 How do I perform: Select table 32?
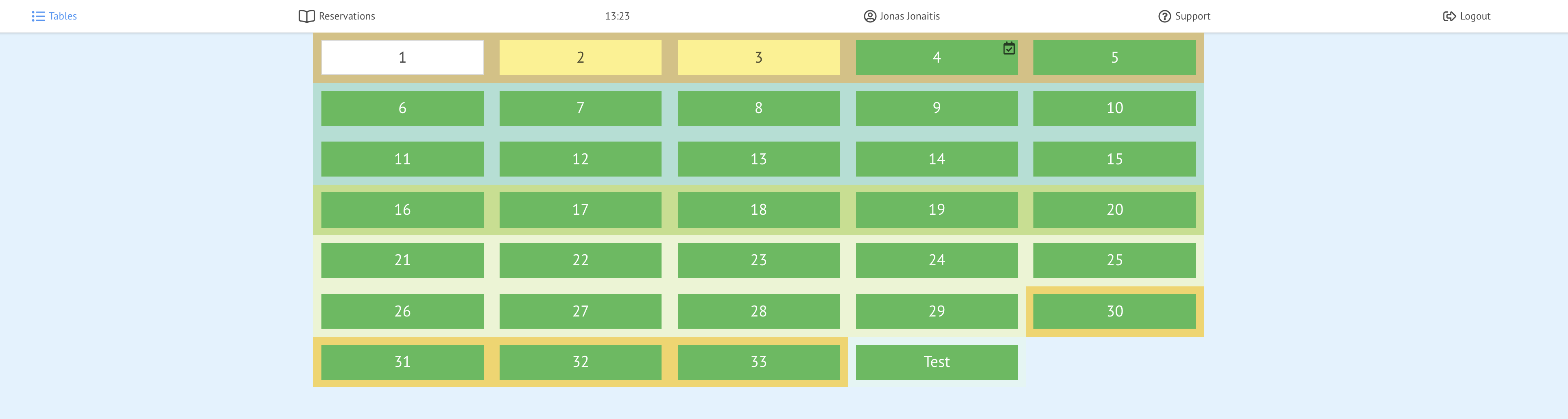580,362
